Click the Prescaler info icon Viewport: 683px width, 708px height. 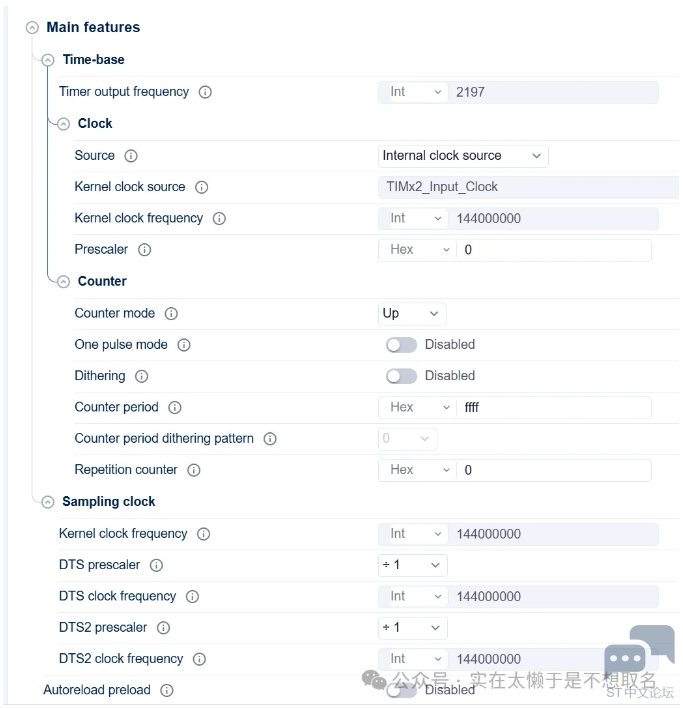[144, 250]
